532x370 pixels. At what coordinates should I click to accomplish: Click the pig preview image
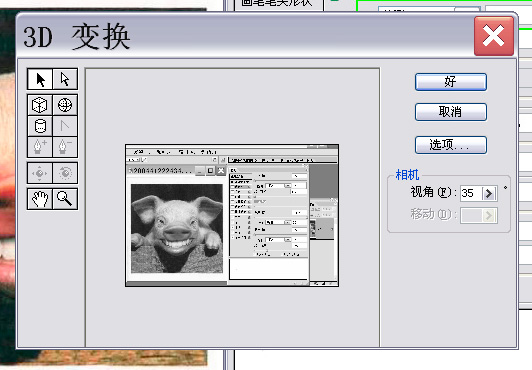177,228
